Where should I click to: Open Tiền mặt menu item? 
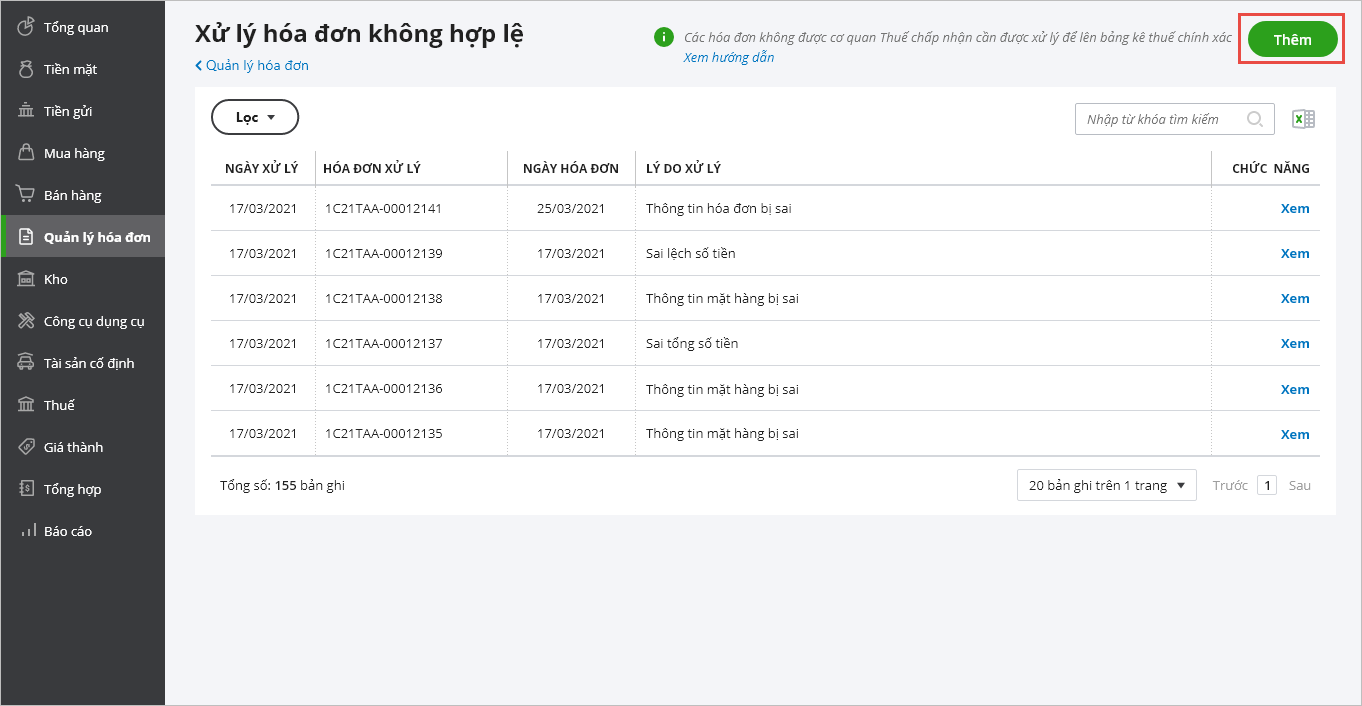(x=70, y=69)
